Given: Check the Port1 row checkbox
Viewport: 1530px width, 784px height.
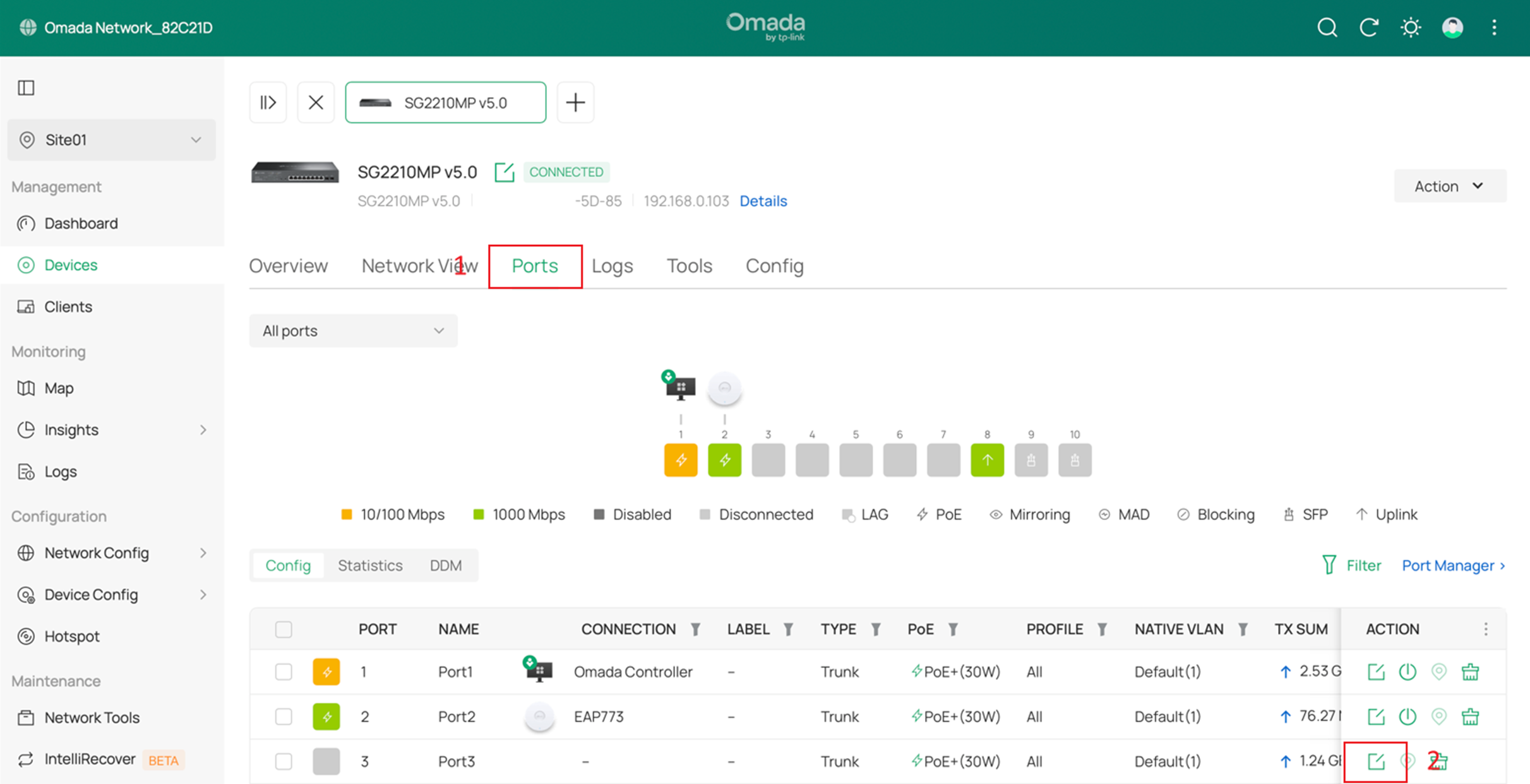Looking at the screenshot, I should click(x=284, y=672).
